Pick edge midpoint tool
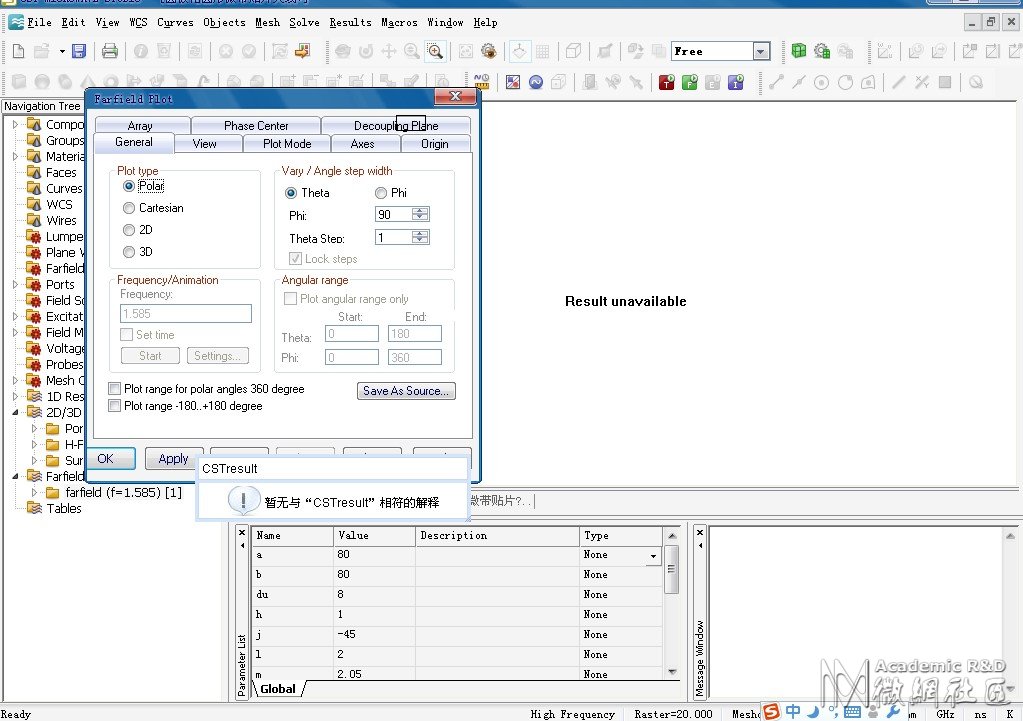1023x721 pixels. click(799, 82)
